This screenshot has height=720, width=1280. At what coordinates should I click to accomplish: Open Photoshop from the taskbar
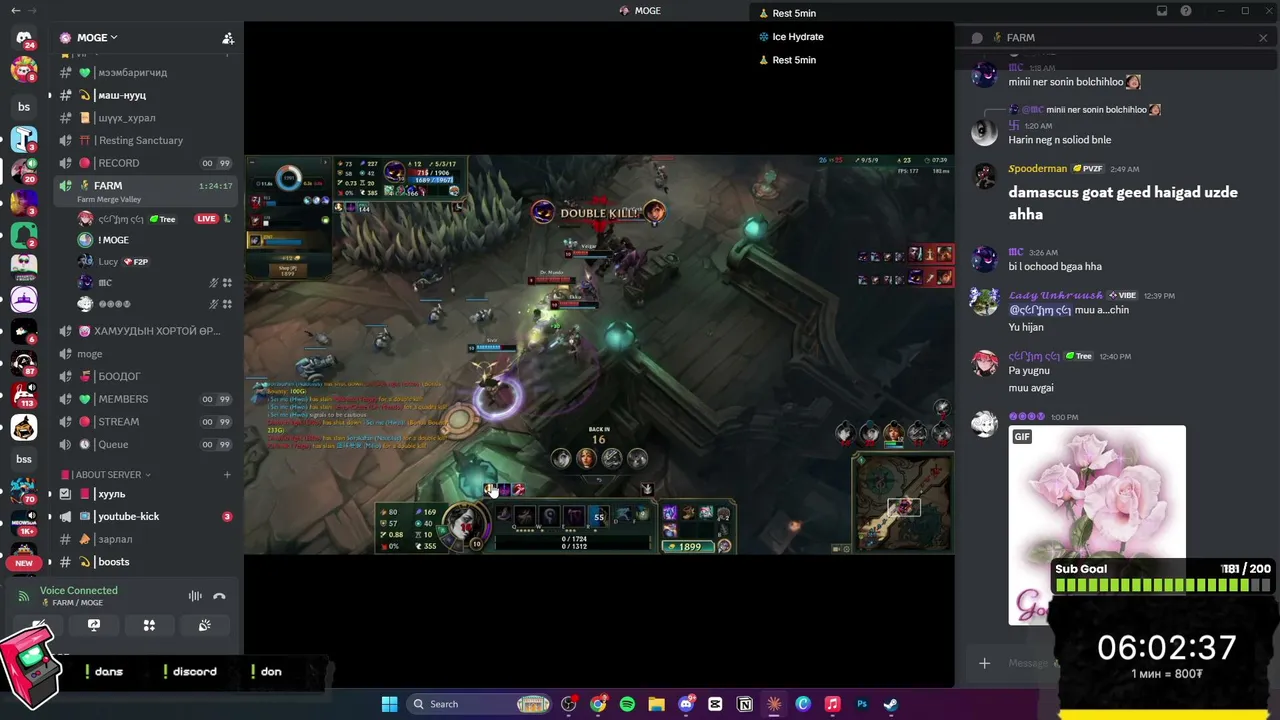coord(861,704)
